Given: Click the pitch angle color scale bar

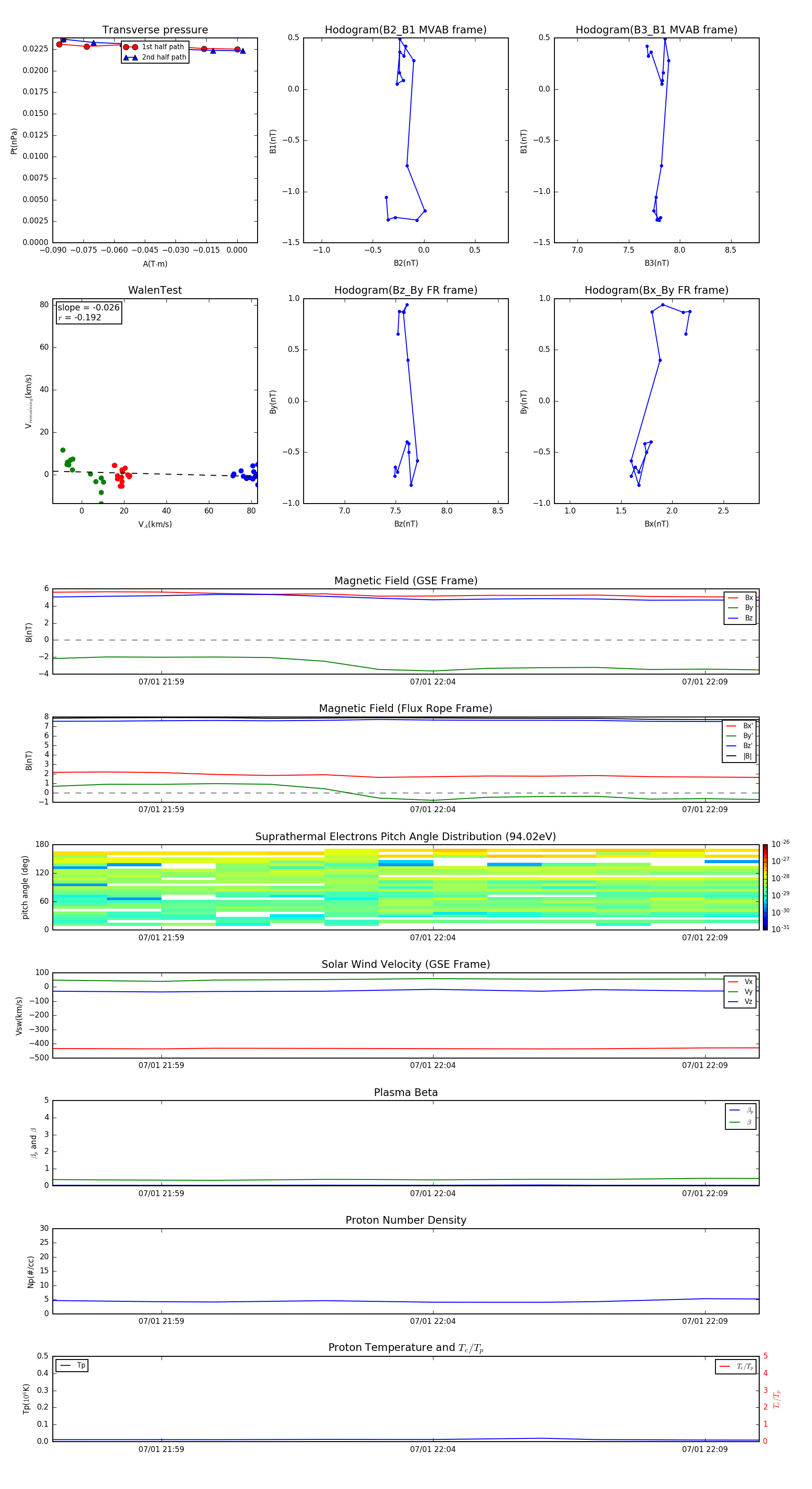Looking at the screenshot, I should point(765,887).
